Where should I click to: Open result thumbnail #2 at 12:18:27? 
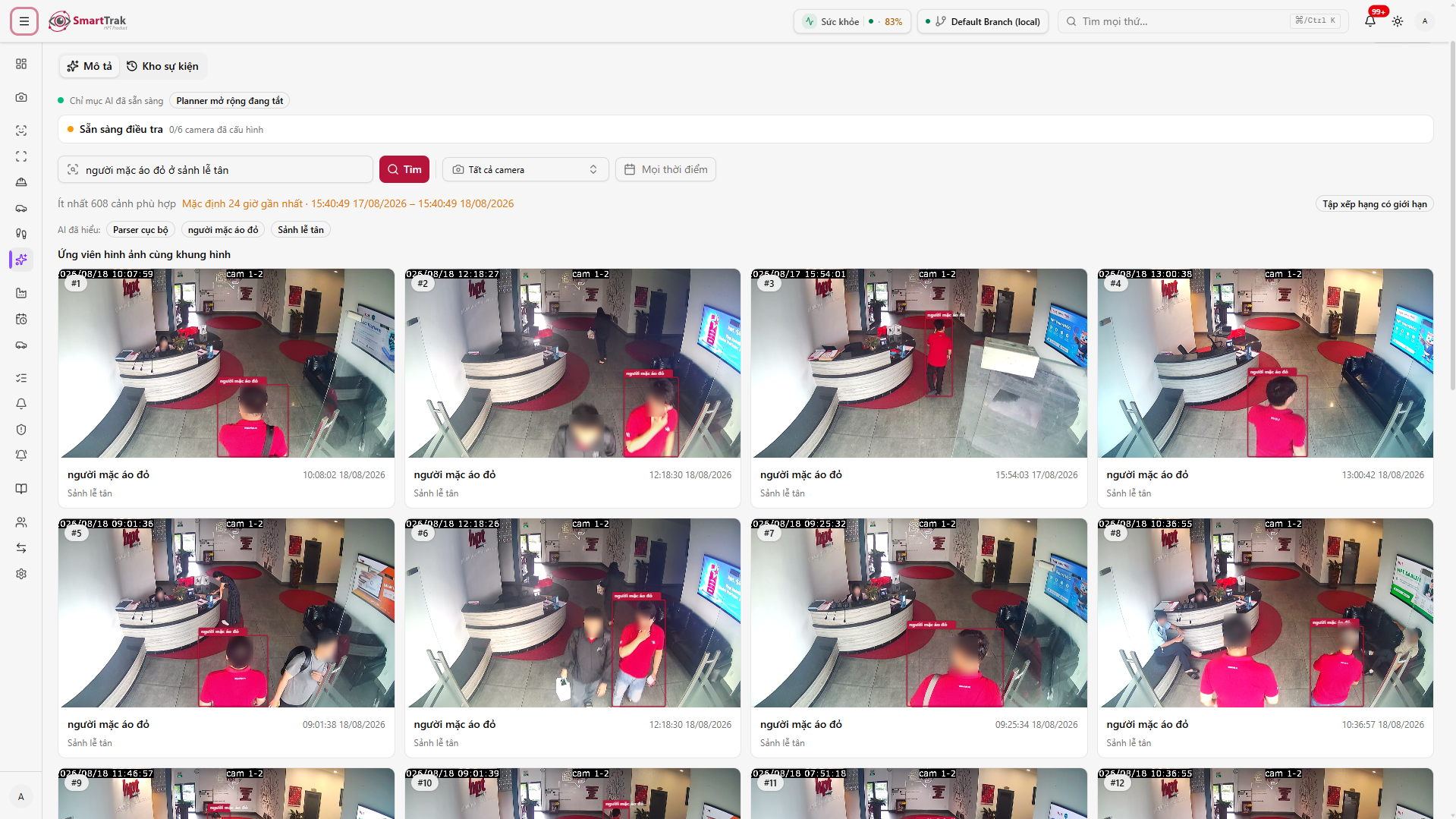(573, 363)
